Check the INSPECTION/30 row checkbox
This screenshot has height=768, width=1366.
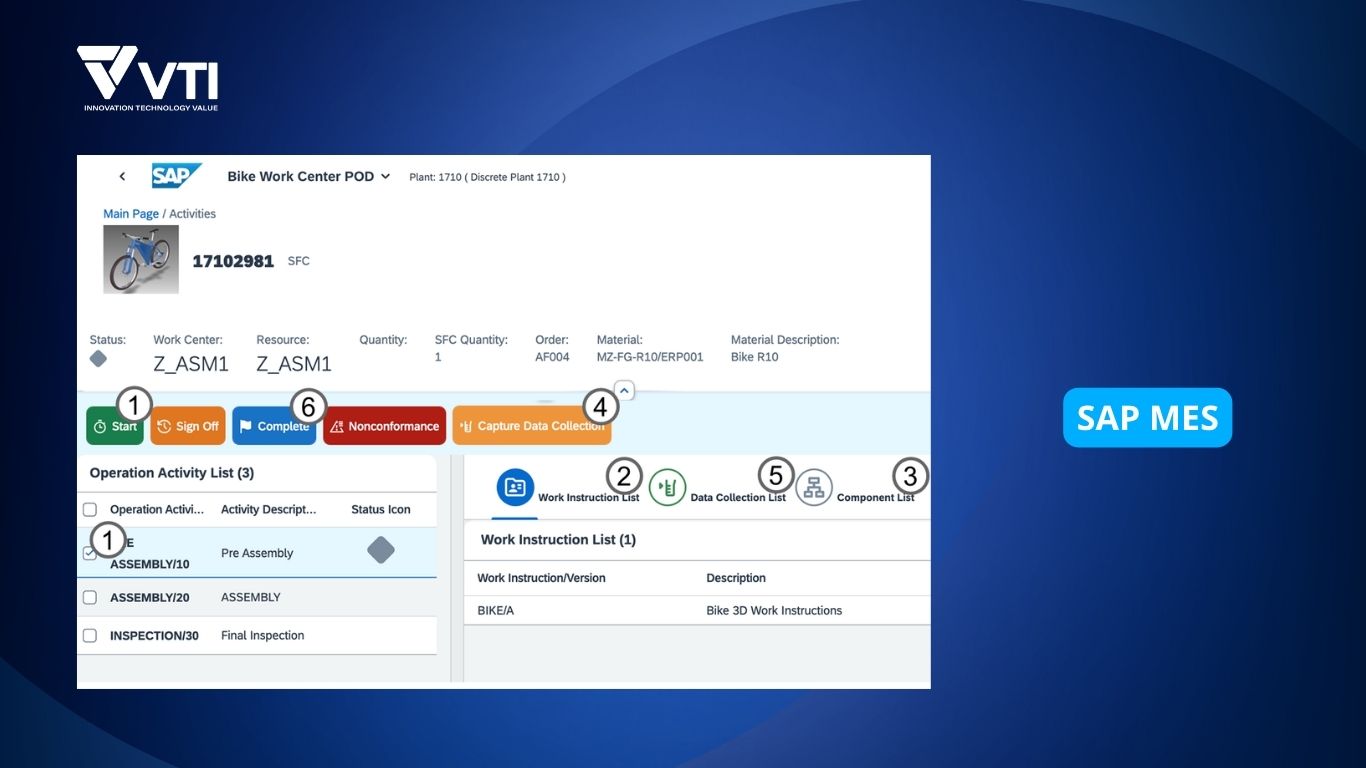tap(90, 636)
